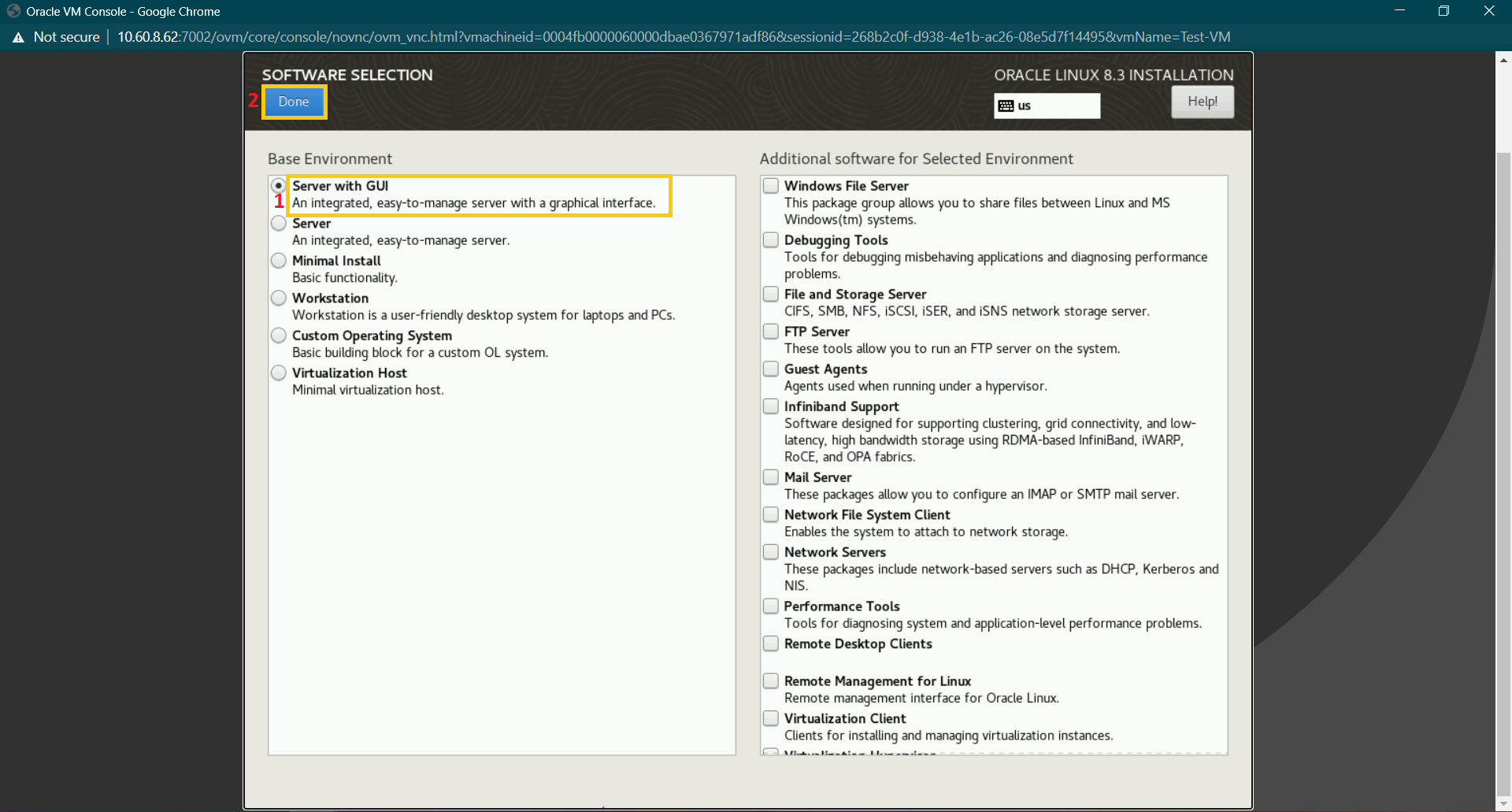Click the us keyboard layout indicator

click(x=1047, y=106)
